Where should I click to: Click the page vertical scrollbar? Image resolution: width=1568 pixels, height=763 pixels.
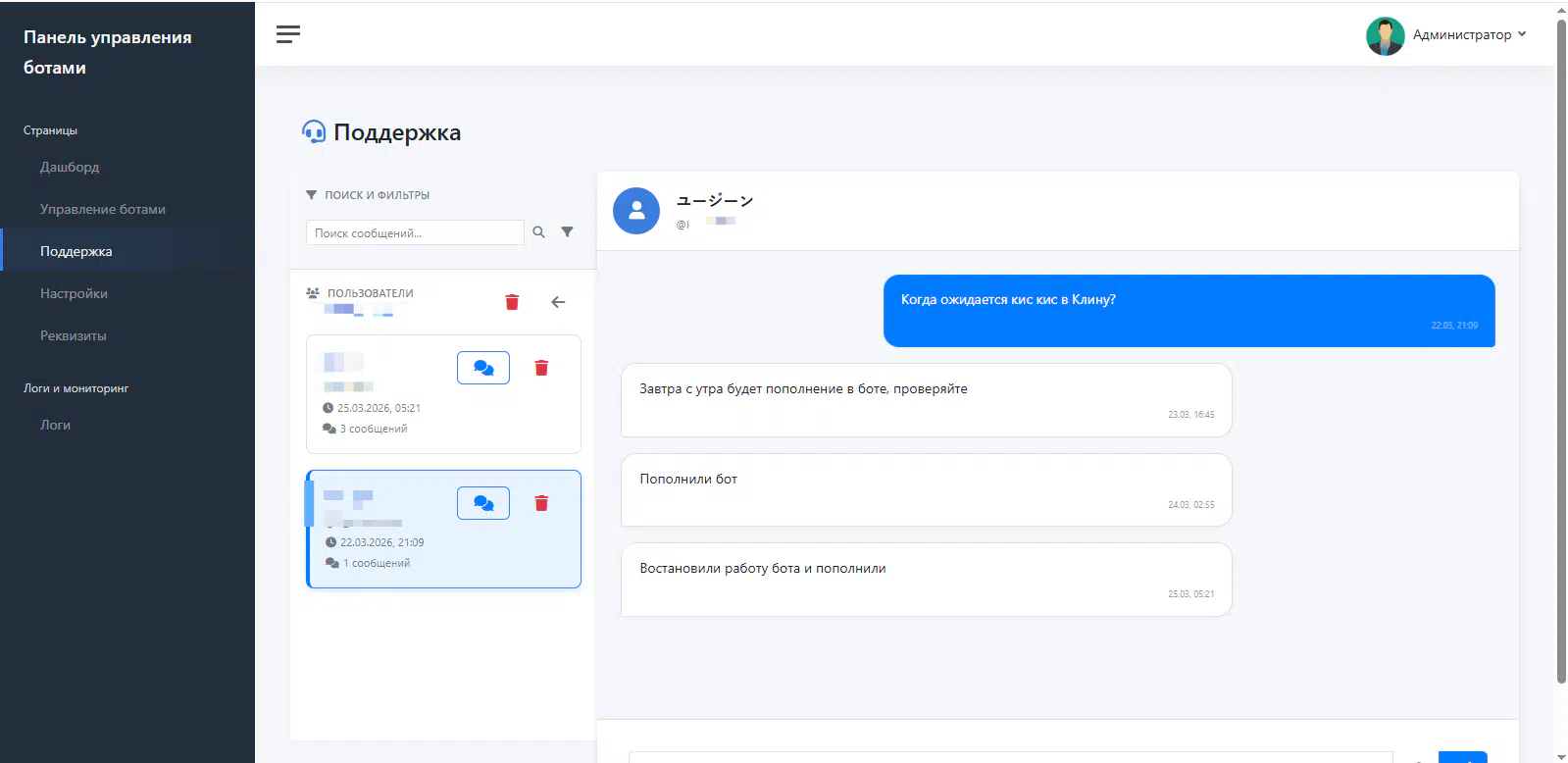point(1560,343)
